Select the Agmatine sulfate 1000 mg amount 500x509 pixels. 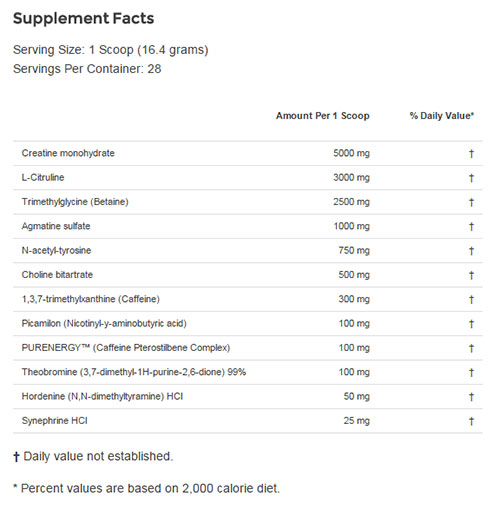pos(352,226)
